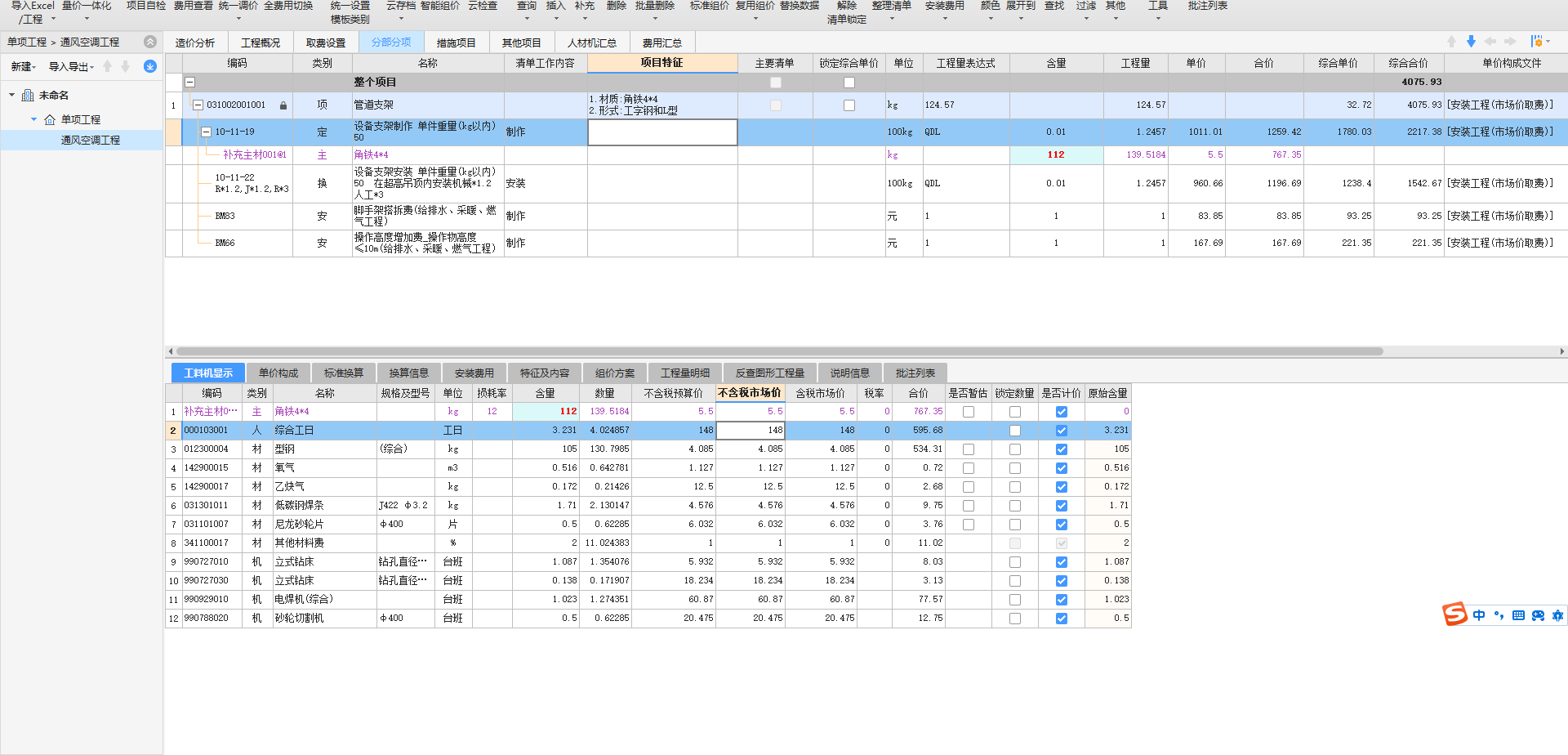Select 通风空调工程 in the project tree
Viewport: 1568px width, 755px height.
[90, 141]
